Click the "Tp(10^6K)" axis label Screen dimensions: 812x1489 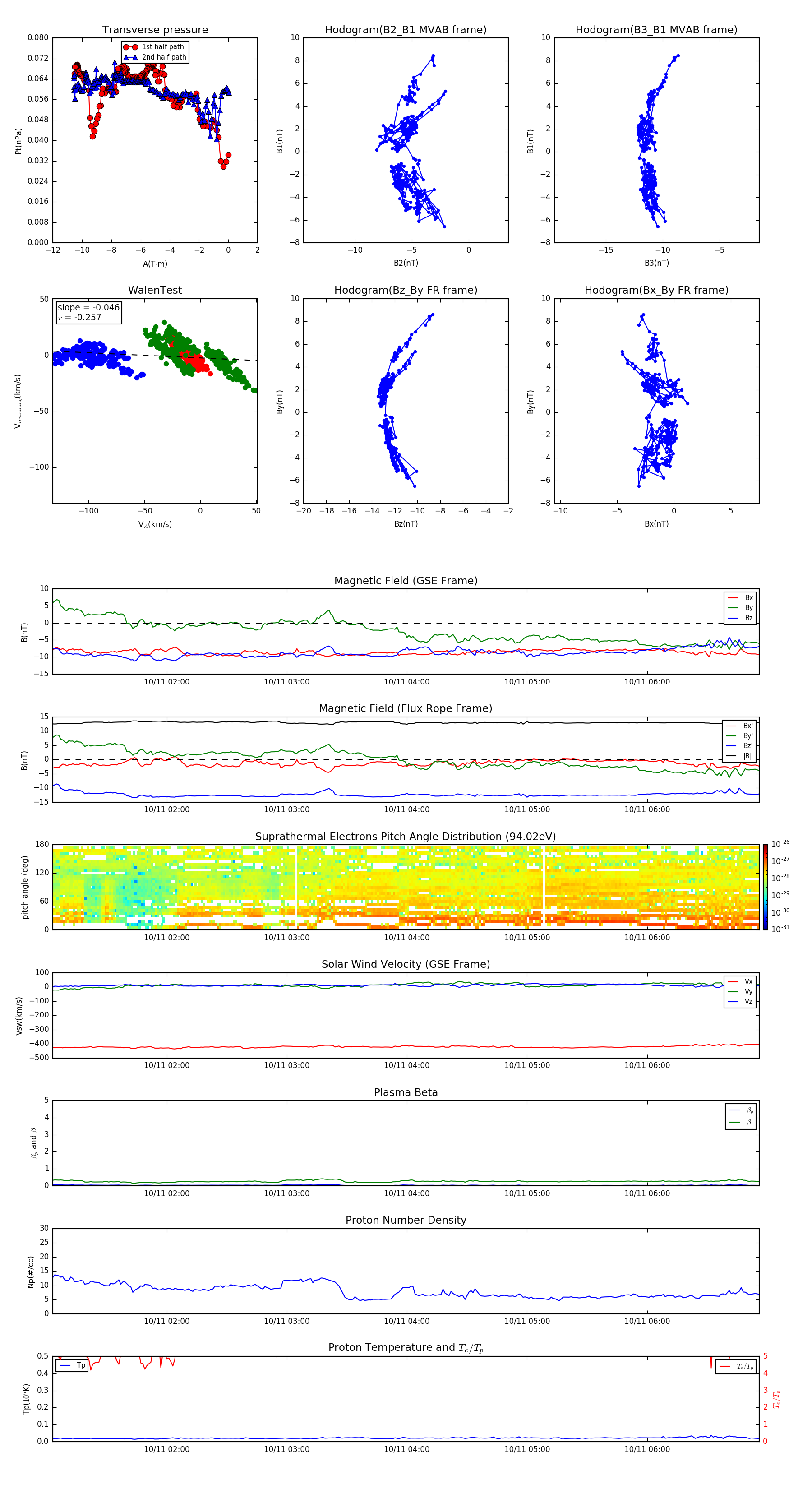[x=26, y=1399]
